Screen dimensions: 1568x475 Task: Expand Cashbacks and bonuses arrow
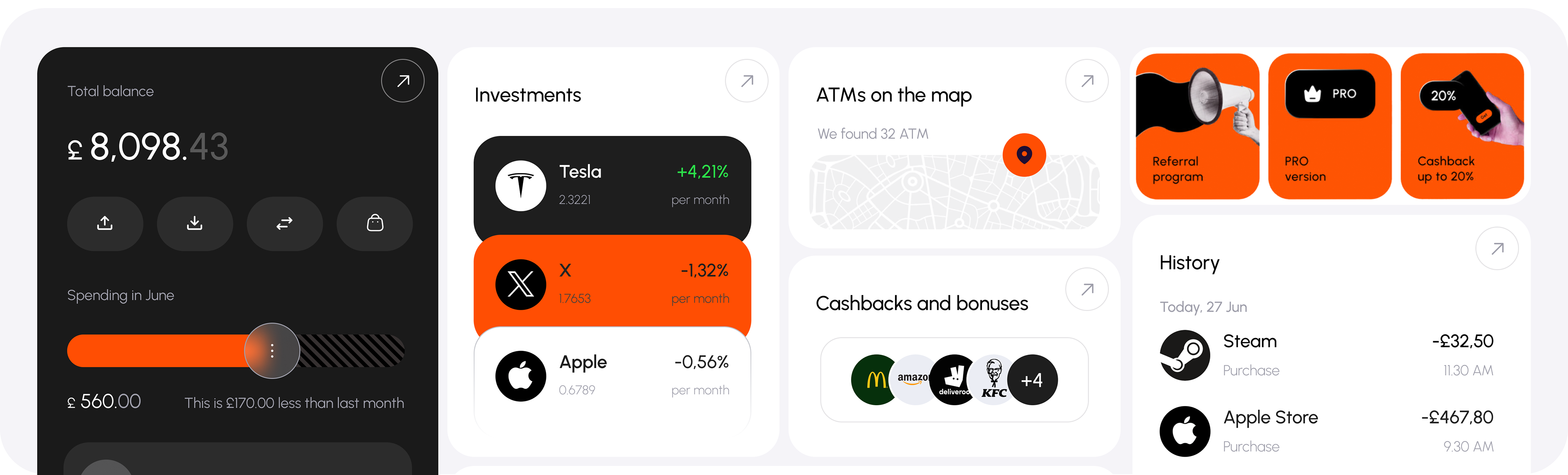pyautogui.click(x=1087, y=289)
